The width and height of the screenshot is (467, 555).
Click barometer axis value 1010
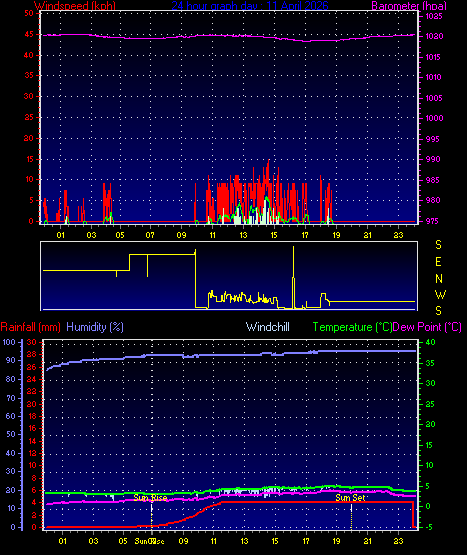[x=433, y=78]
